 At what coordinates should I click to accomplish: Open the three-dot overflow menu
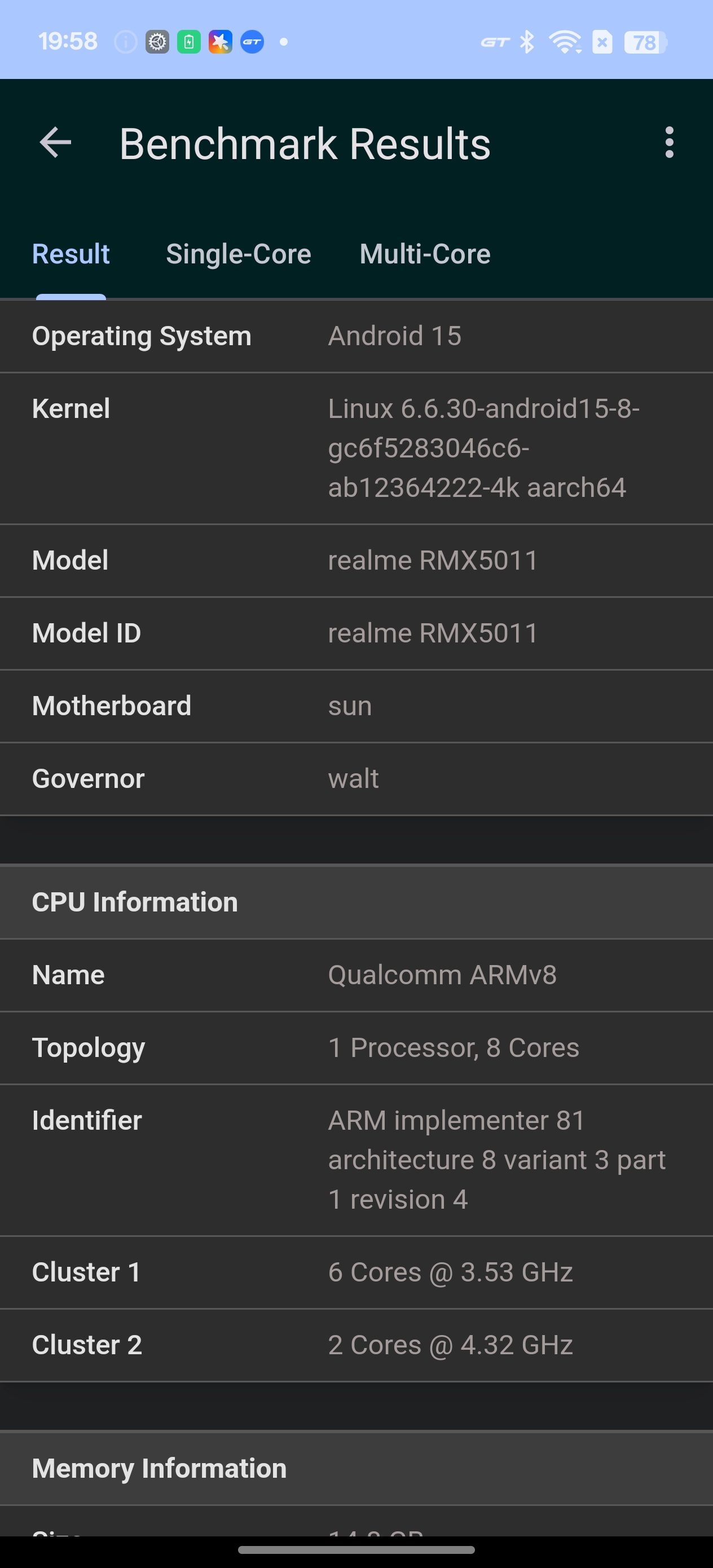pyautogui.click(x=669, y=143)
